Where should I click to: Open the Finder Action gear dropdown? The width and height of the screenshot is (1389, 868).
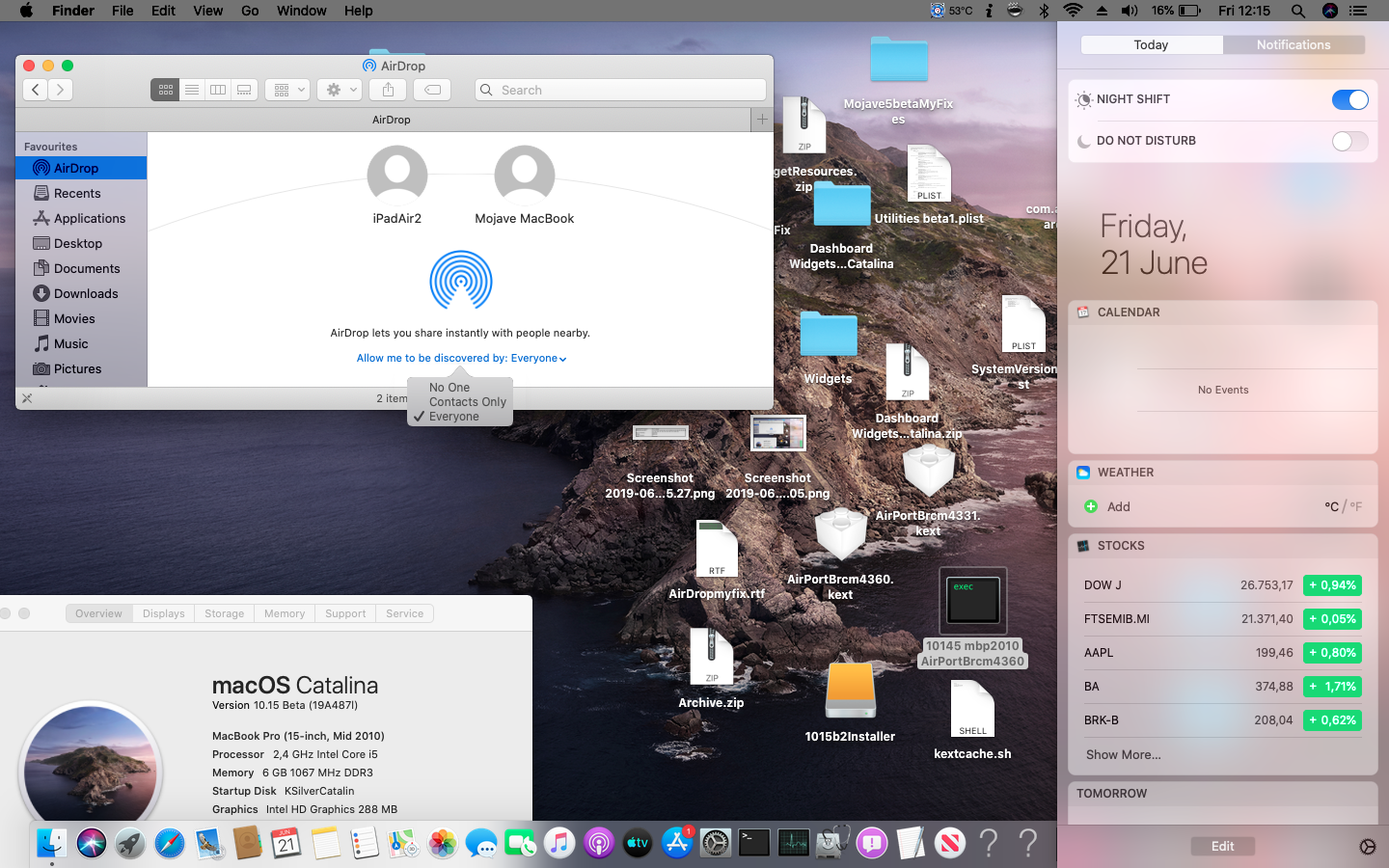(x=340, y=90)
